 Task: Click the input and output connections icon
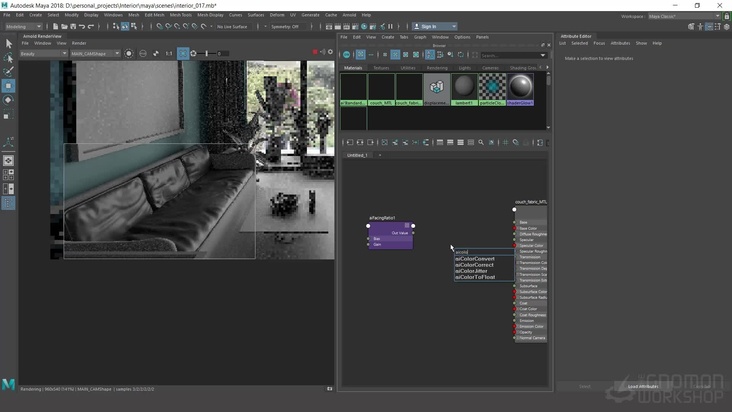coord(360,142)
